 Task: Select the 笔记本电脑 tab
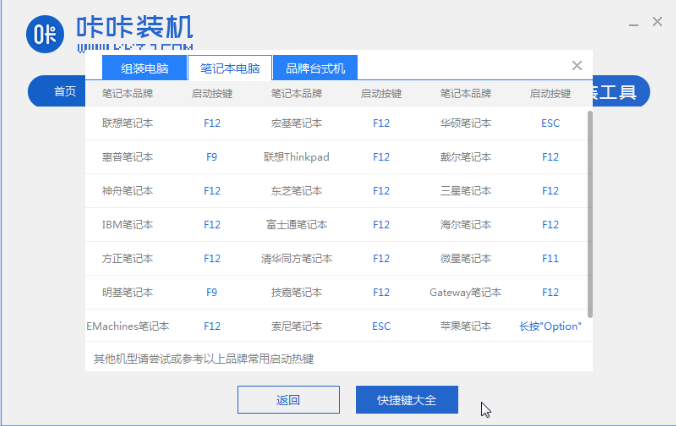point(229,69)
